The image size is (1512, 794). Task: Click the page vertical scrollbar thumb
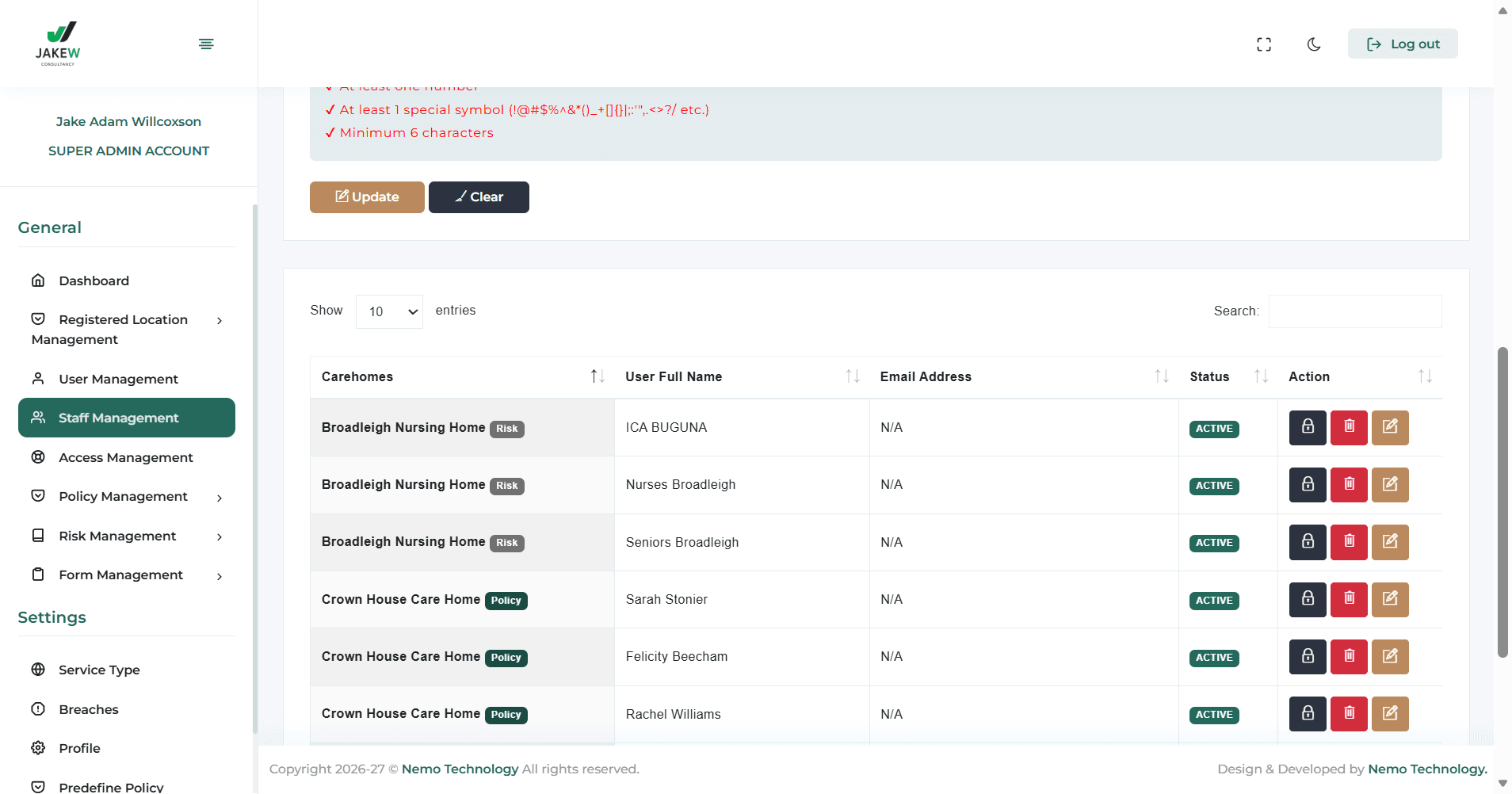[1502, 502]
